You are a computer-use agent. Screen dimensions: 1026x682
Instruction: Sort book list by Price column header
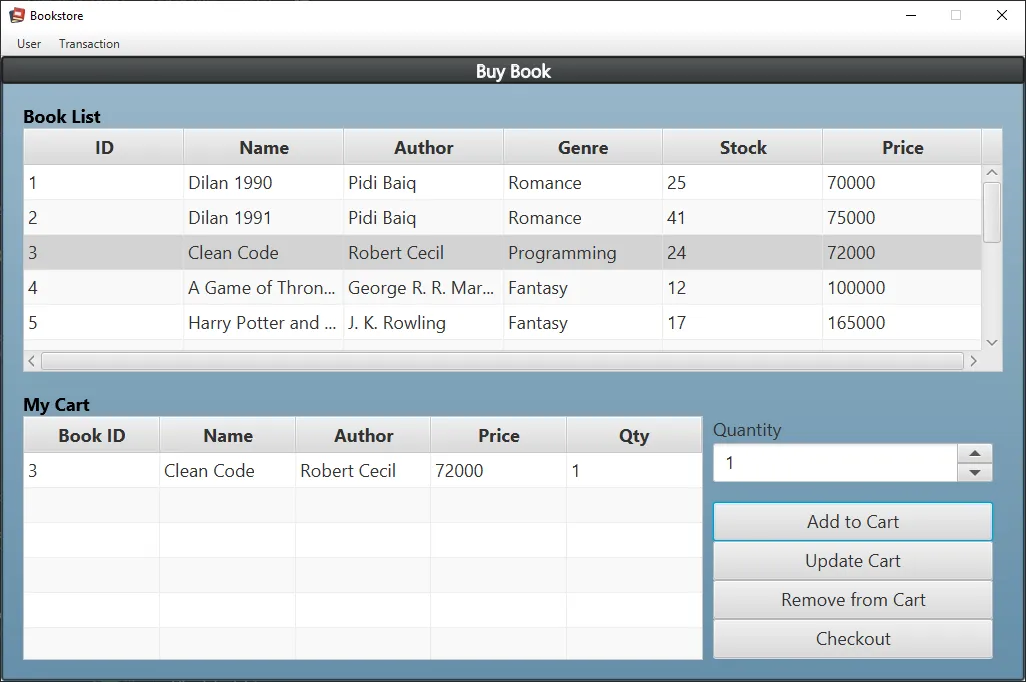click(902, 148)
